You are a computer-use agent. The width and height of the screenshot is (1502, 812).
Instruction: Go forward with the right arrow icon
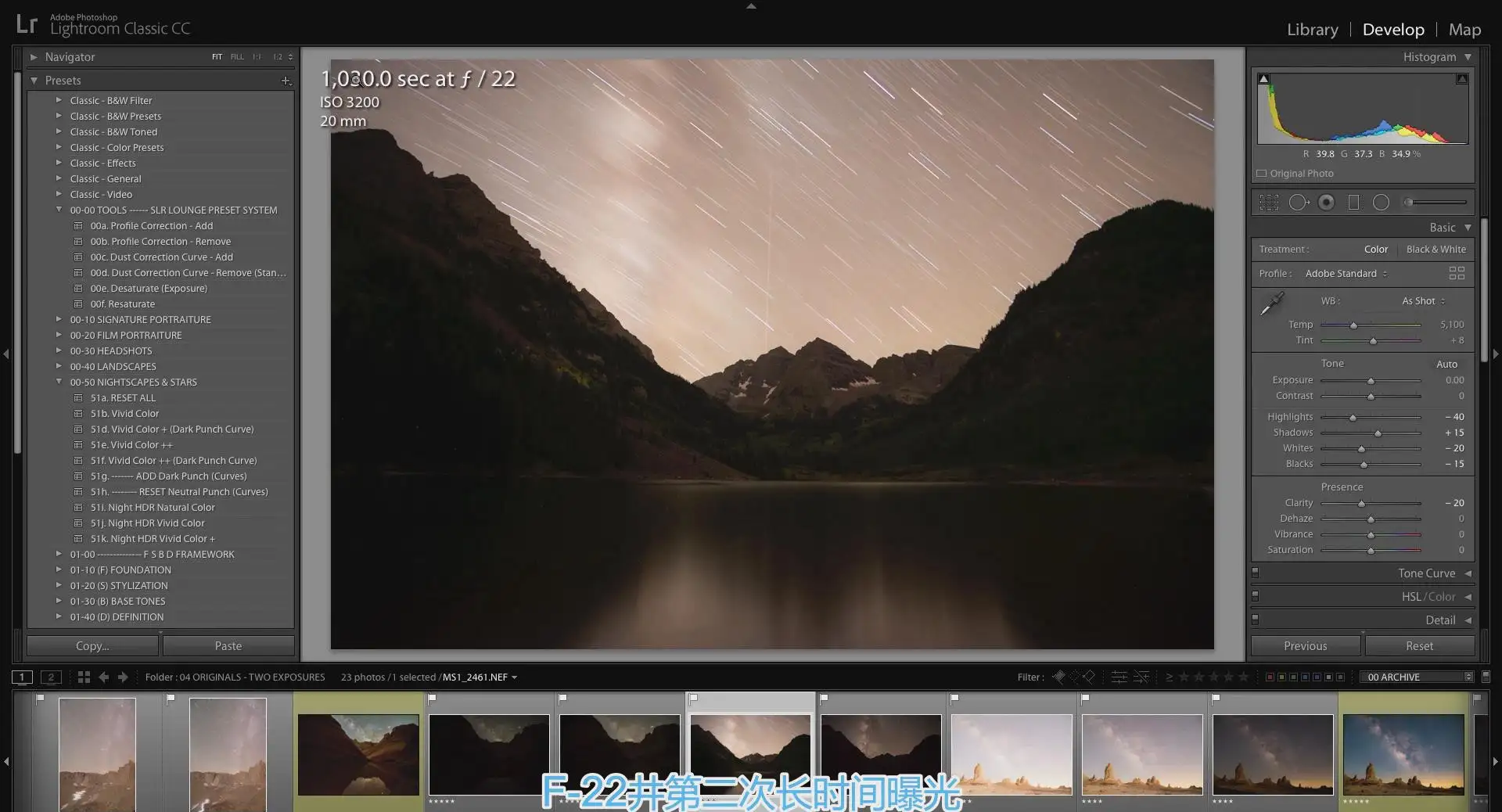pos(123,677)
